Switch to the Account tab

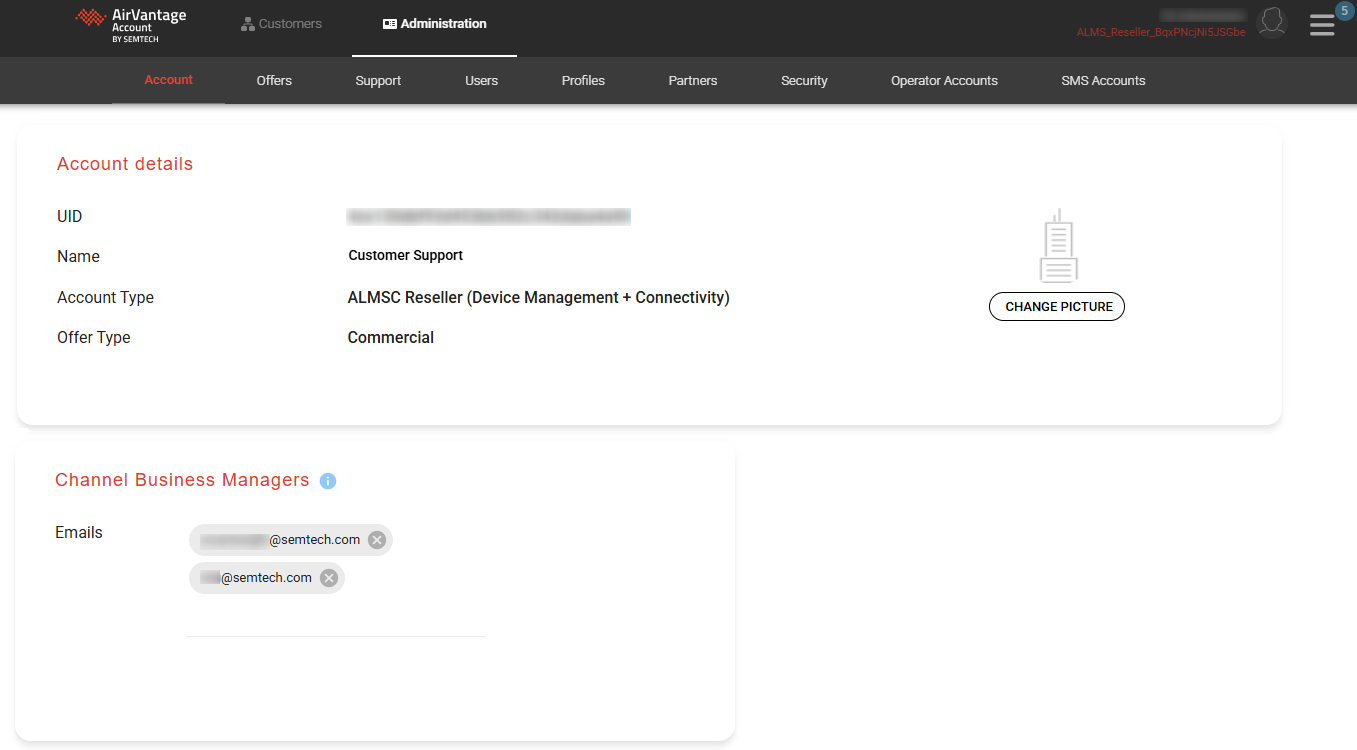pos(168,80)
